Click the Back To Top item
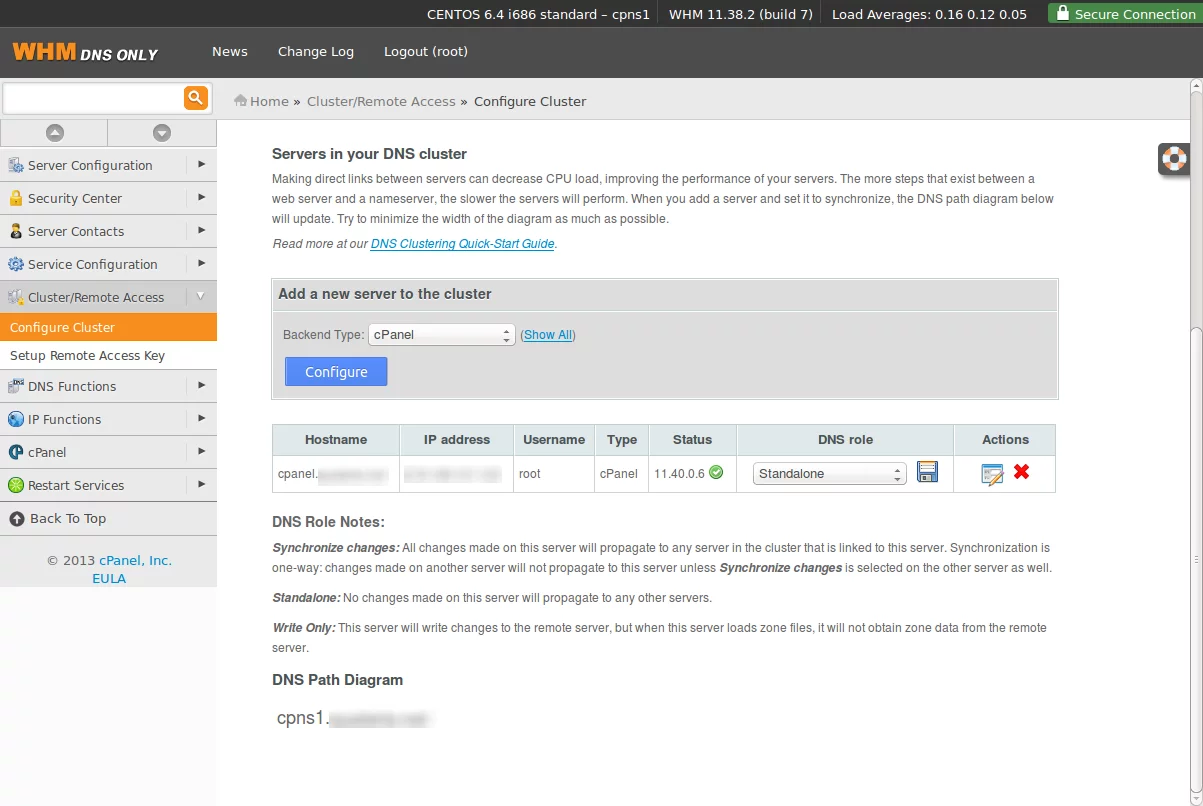1203x806 pixels. [108, 518]
